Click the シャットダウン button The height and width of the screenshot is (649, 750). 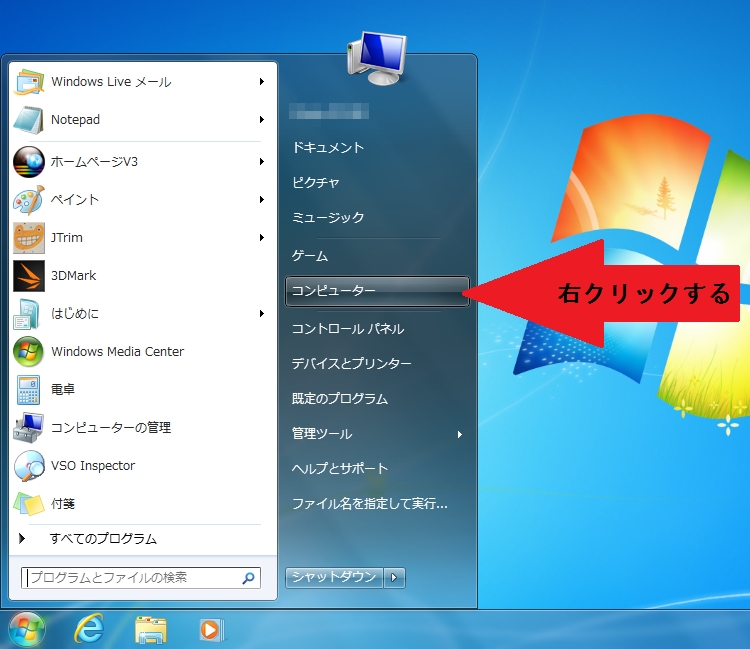(334, 577)
